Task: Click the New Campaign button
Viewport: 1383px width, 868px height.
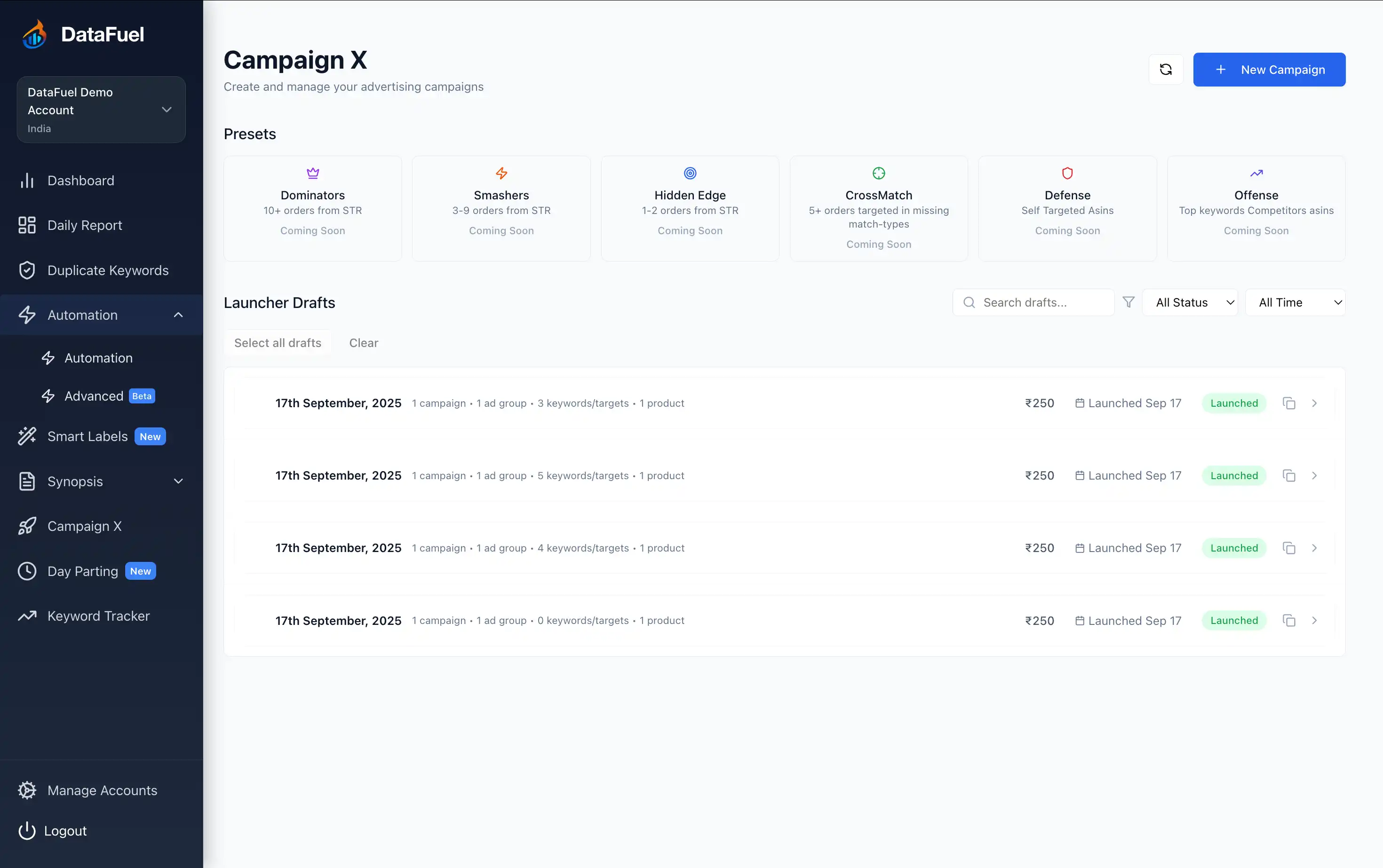Action: 1269,69
